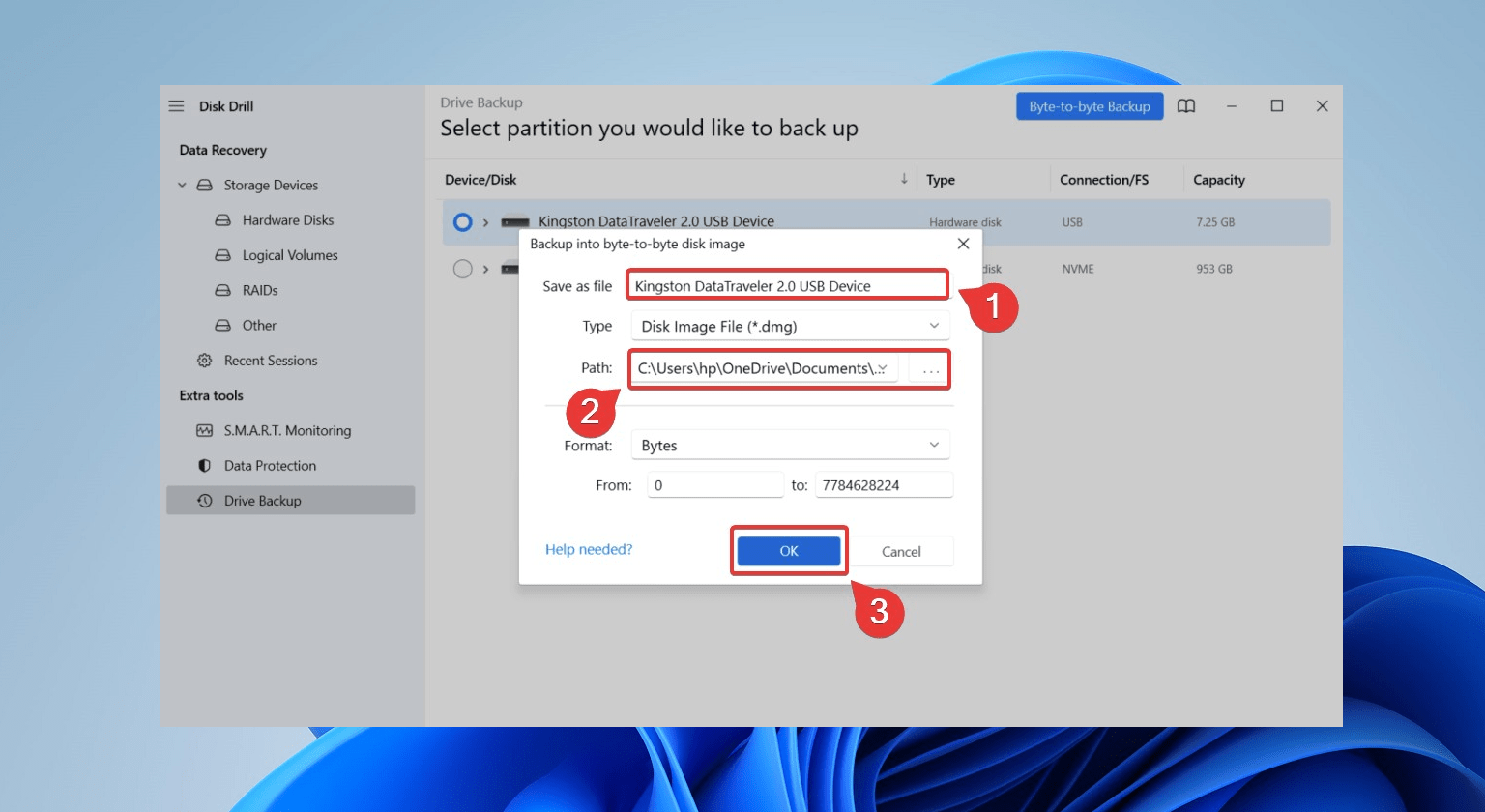Click the From byte offset field

[715, 484]
